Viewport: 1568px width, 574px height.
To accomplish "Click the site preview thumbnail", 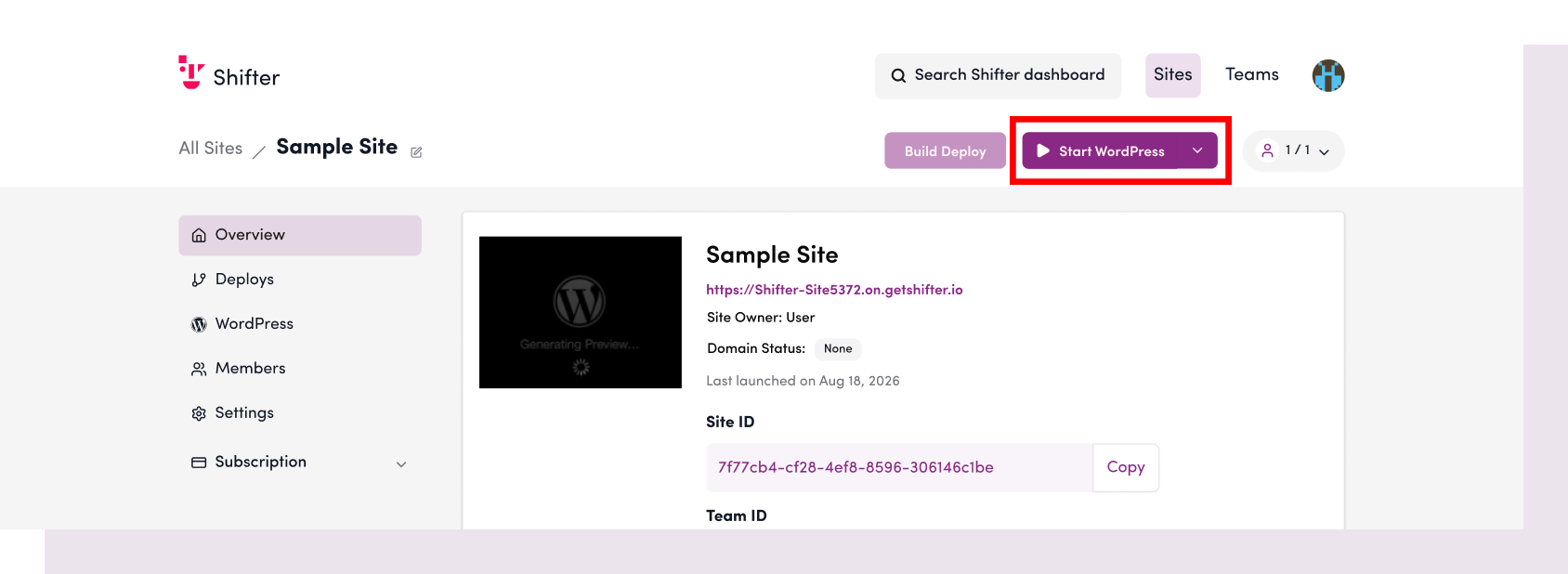I will point(581,312).
